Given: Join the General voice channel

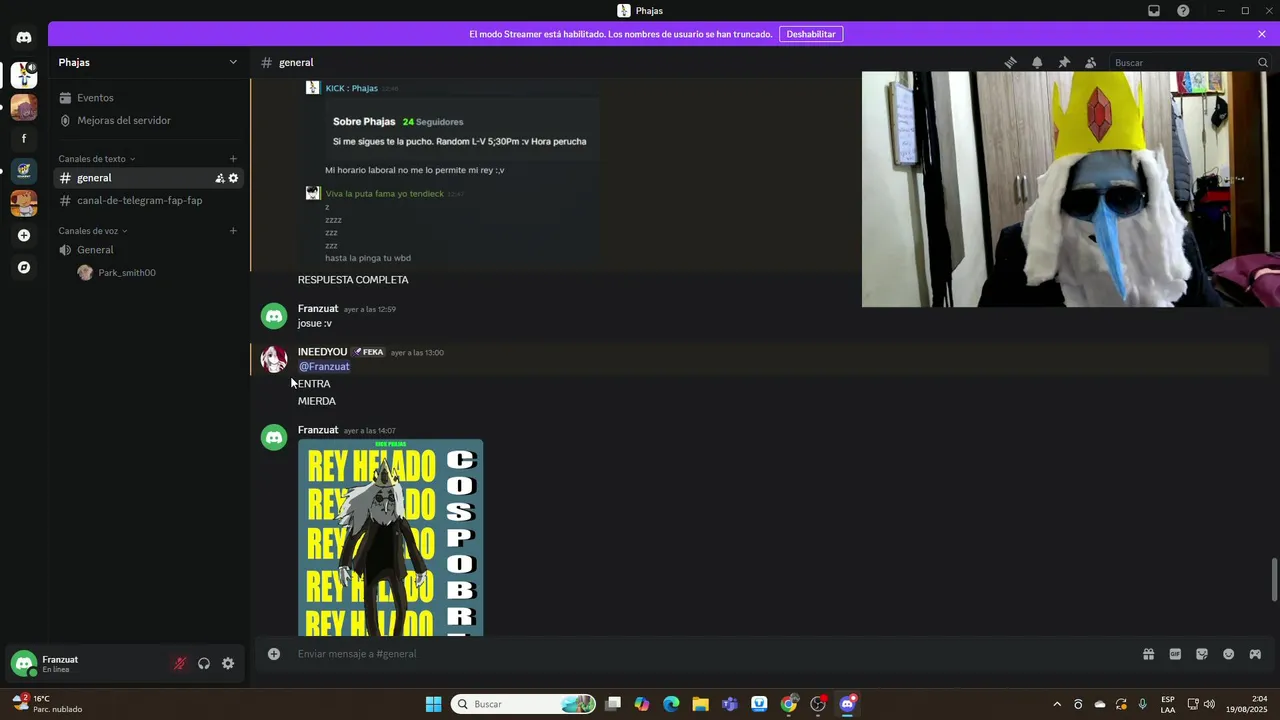Looking at the screenshot, I should coord(150,250).
